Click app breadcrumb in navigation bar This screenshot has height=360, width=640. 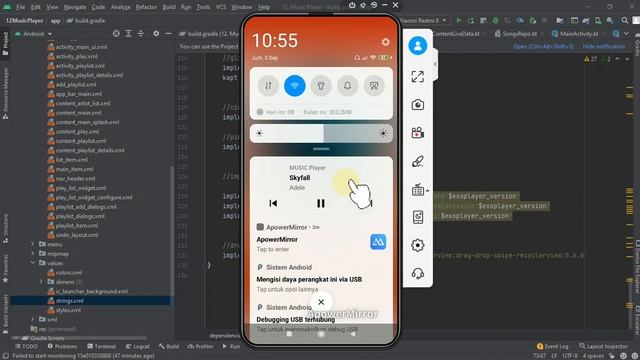[x=56, y=20]
